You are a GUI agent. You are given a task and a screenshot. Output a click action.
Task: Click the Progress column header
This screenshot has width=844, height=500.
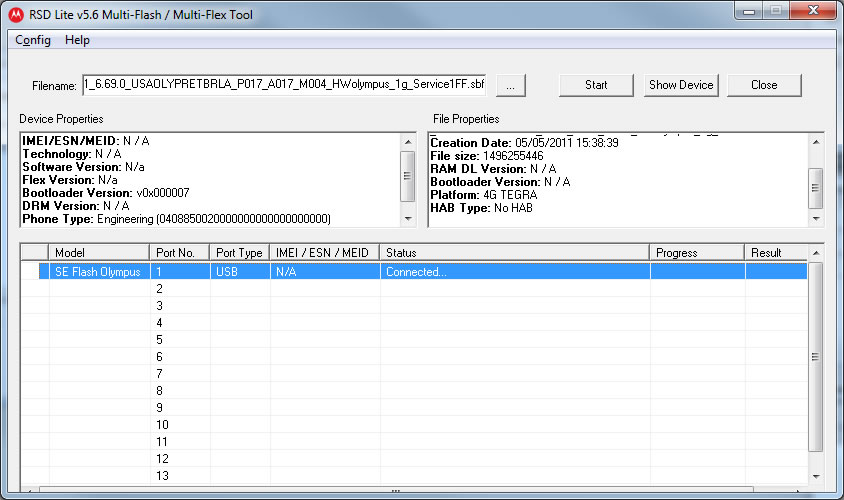pos(697,252)
